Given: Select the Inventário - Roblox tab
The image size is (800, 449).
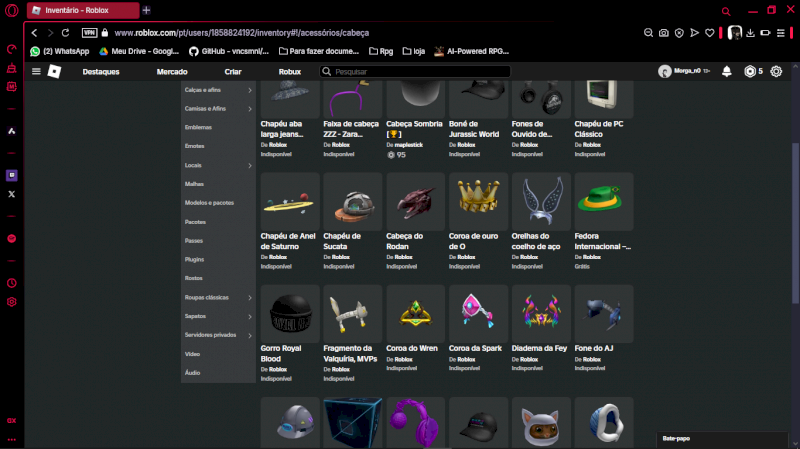Looking at the screenshot, I should pyautogui.click(x=83, y=10).
